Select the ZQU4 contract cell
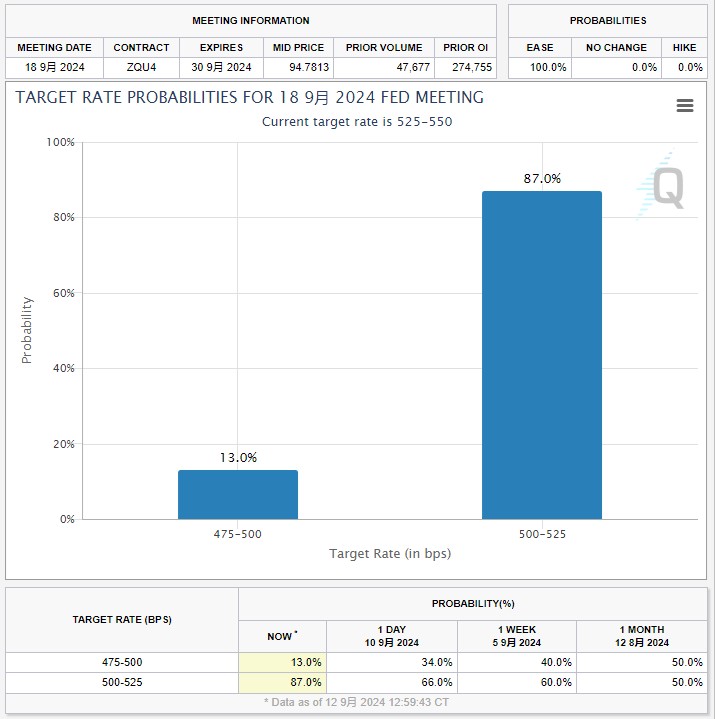The height and width of the screenshot is (719, 715). 141,67
